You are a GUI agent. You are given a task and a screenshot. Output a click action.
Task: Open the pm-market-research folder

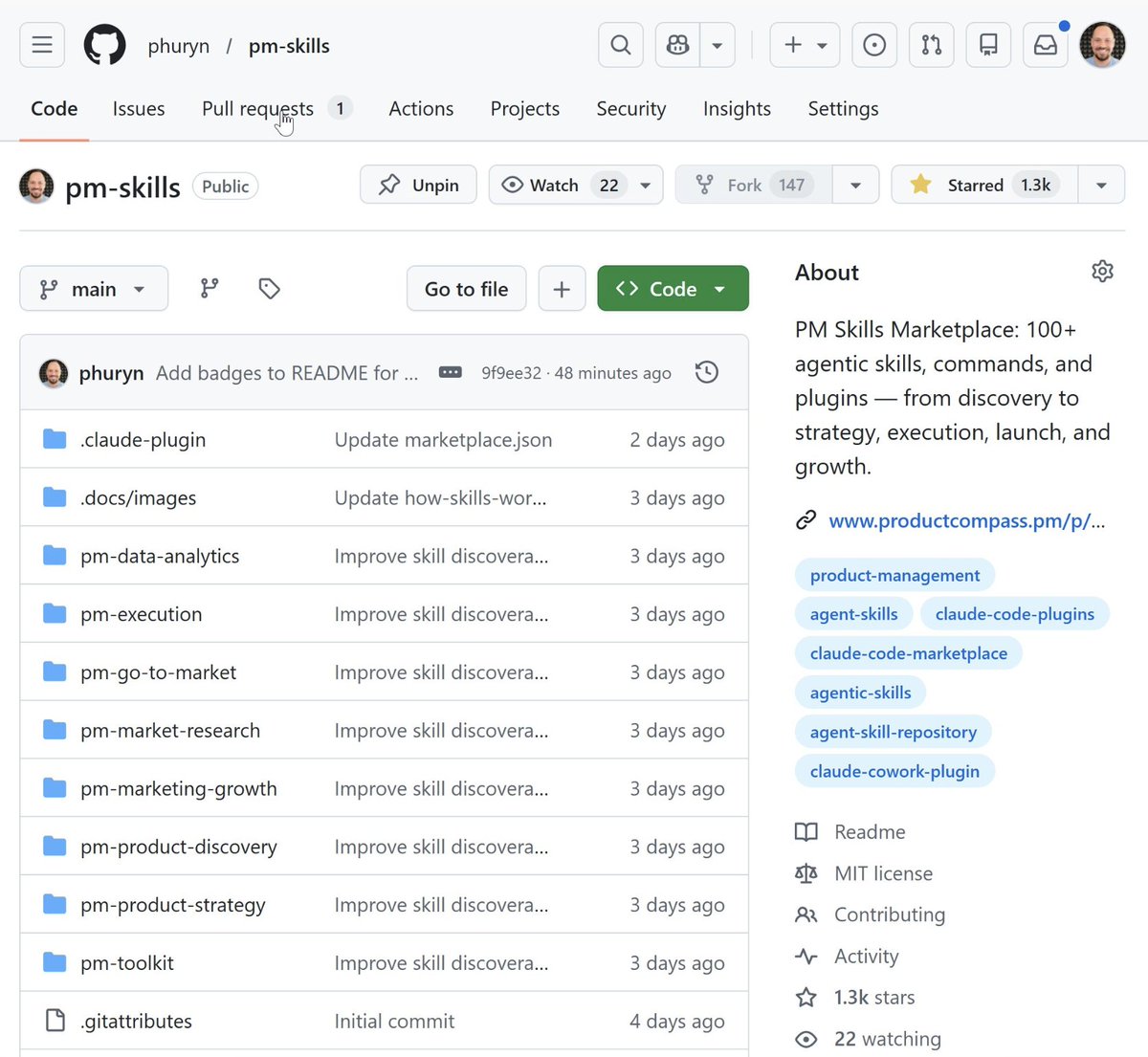pyautogui.click(x=170, y=731)
